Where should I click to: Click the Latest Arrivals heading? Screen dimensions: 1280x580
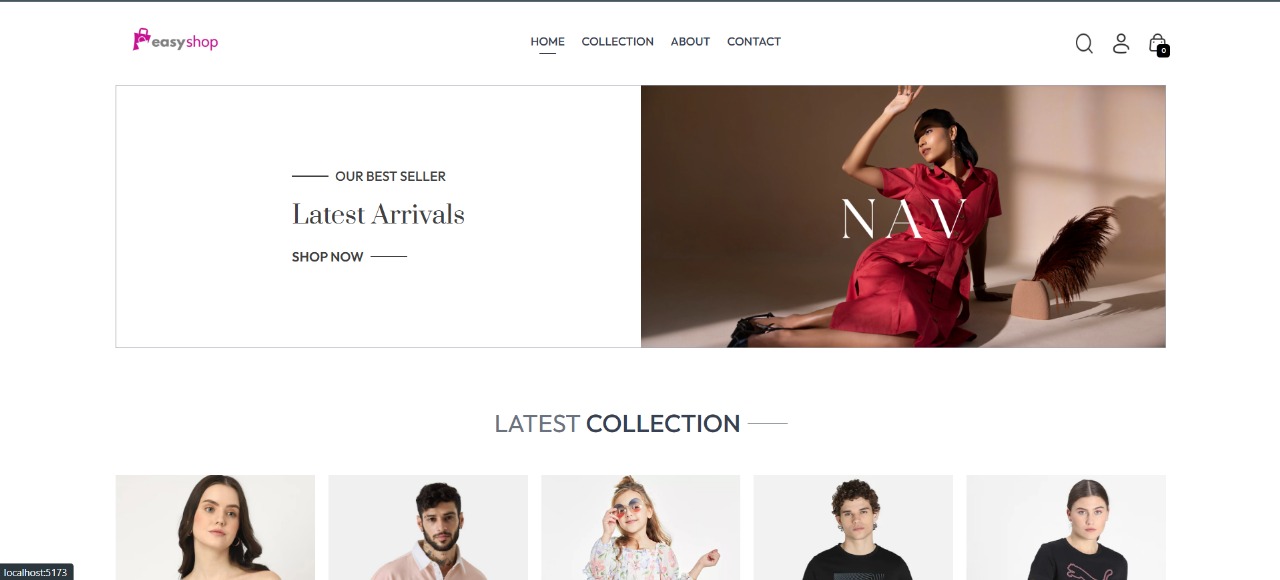coord(378,215)
